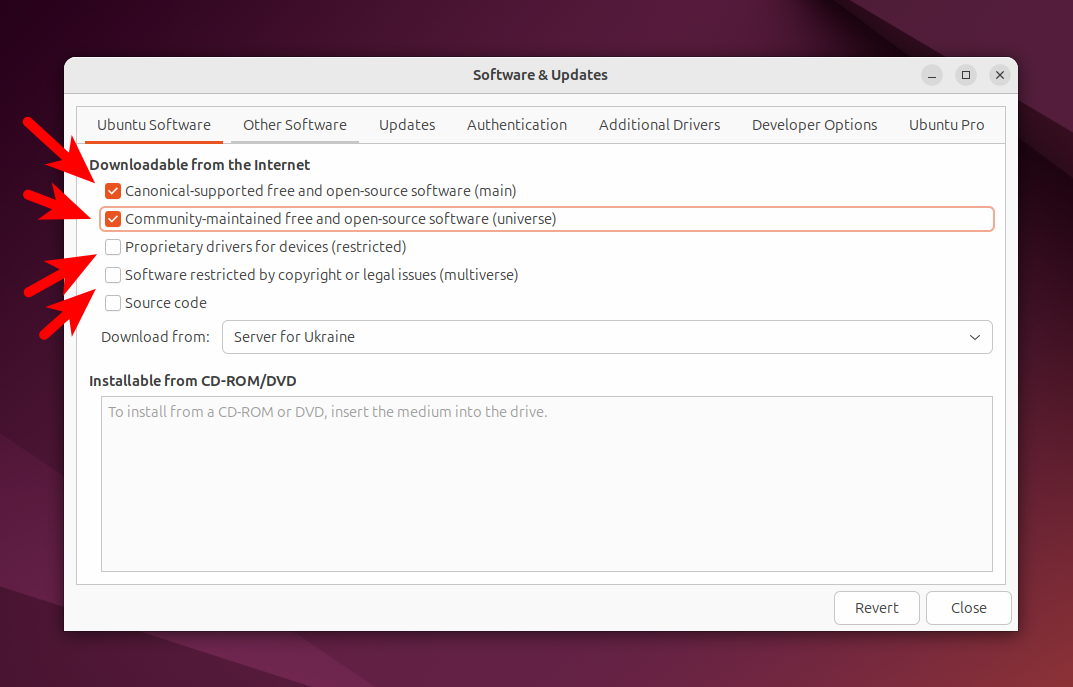Click the Revert button
The image size is (1073, 687).
point(876,608)
